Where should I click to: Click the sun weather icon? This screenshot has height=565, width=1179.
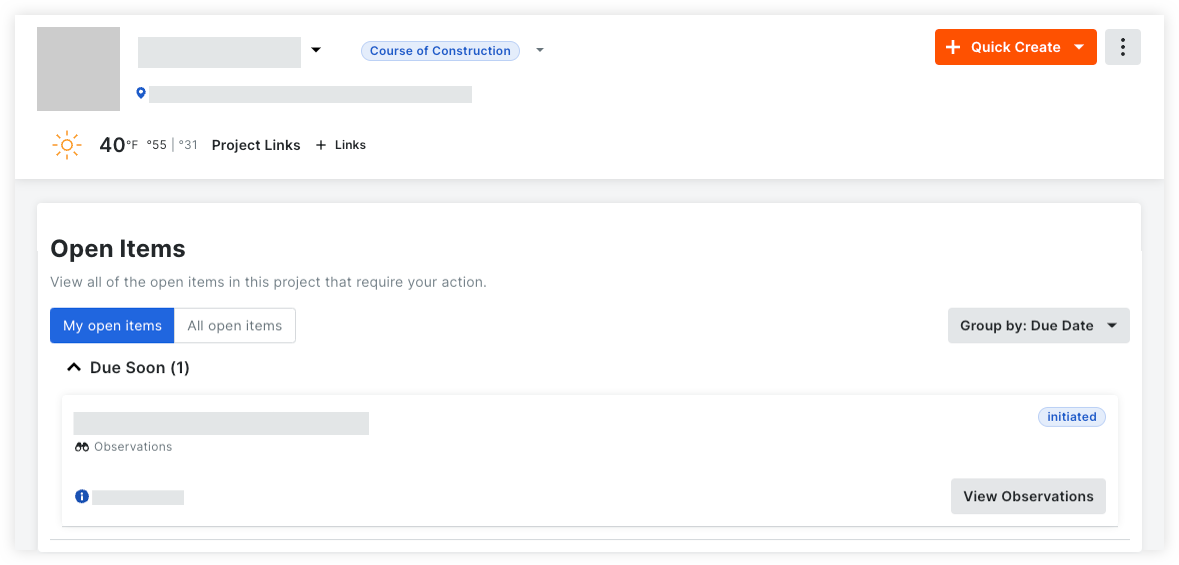[66, 144]
